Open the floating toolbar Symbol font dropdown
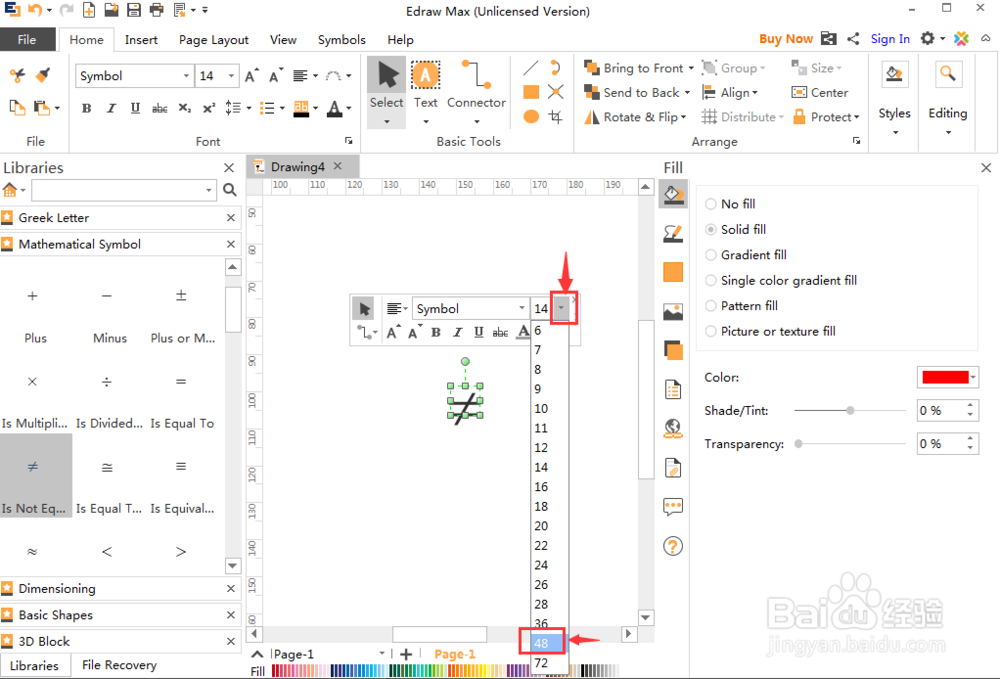This screenshot has height=679, width=1000. [x=522, y=309]
